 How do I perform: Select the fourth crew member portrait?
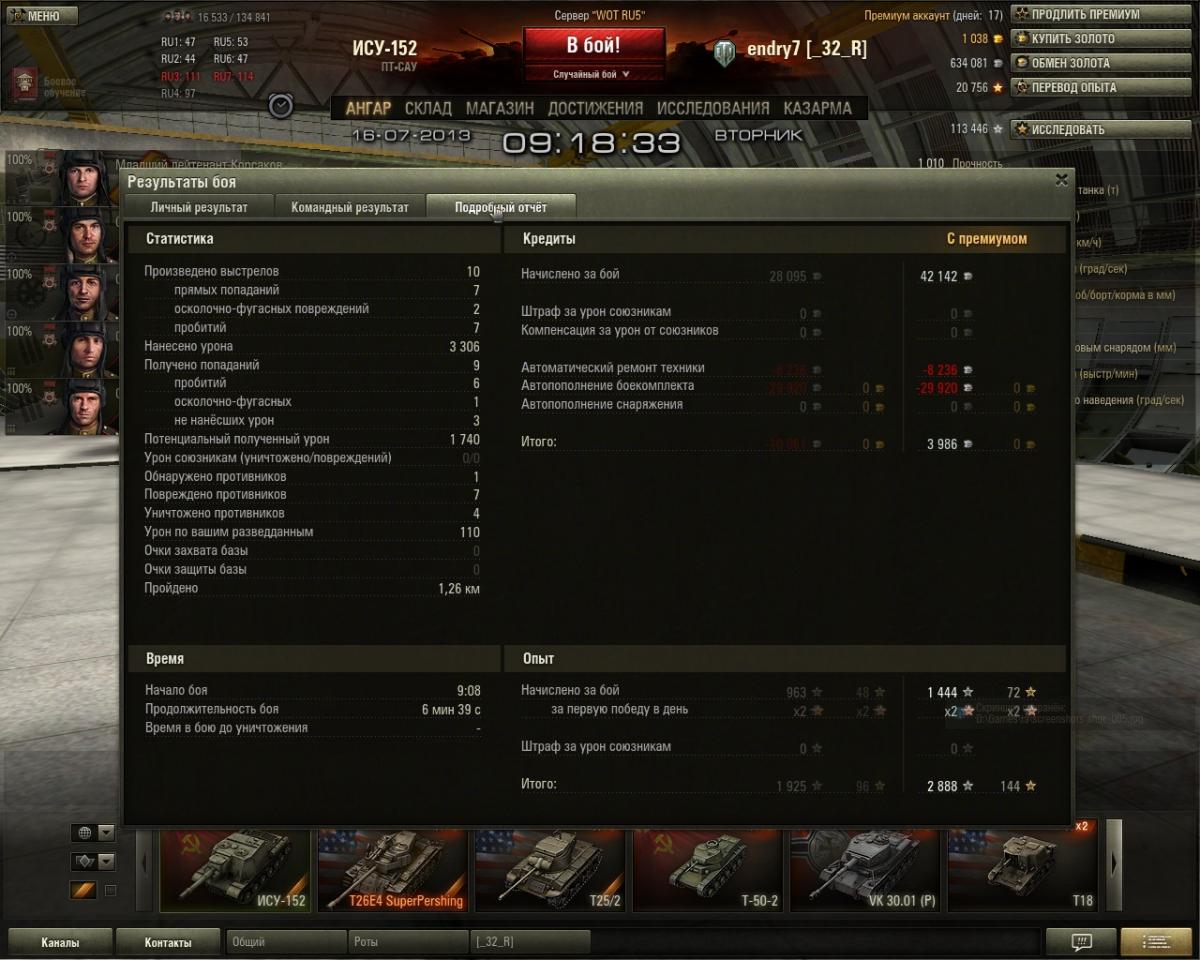(87, 348)
